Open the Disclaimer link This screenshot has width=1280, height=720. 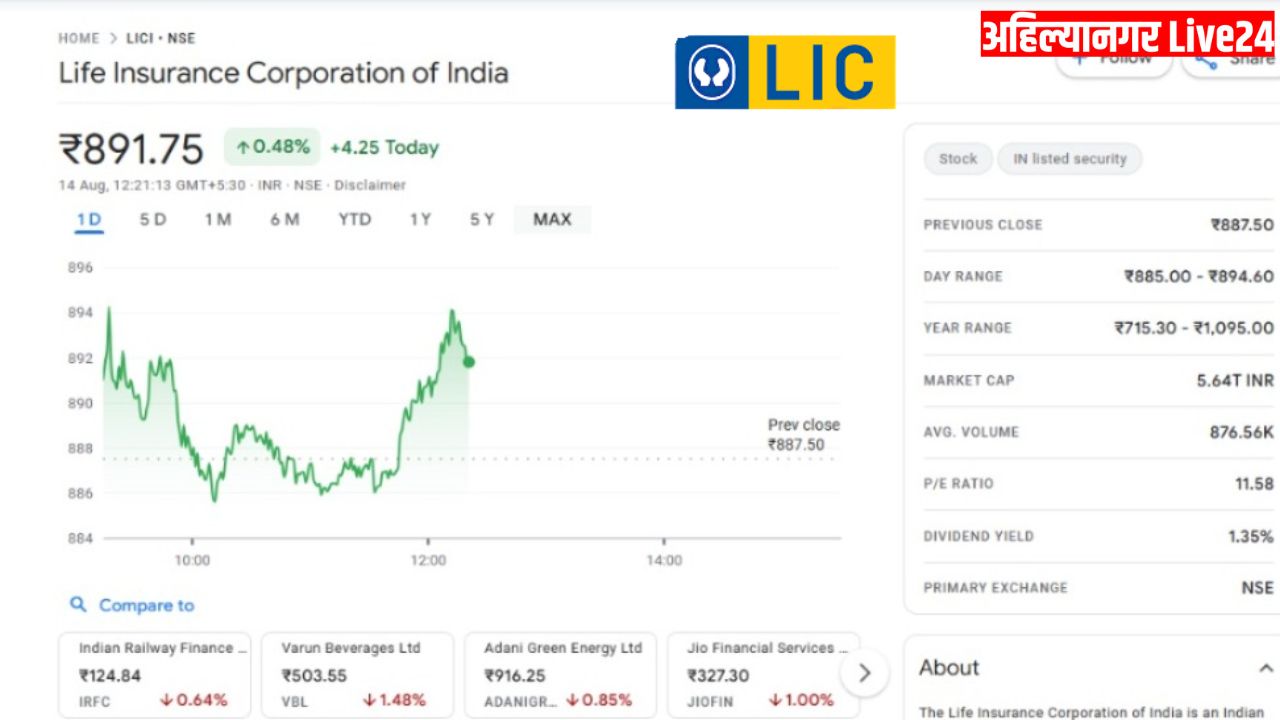[x=370, y=185]
